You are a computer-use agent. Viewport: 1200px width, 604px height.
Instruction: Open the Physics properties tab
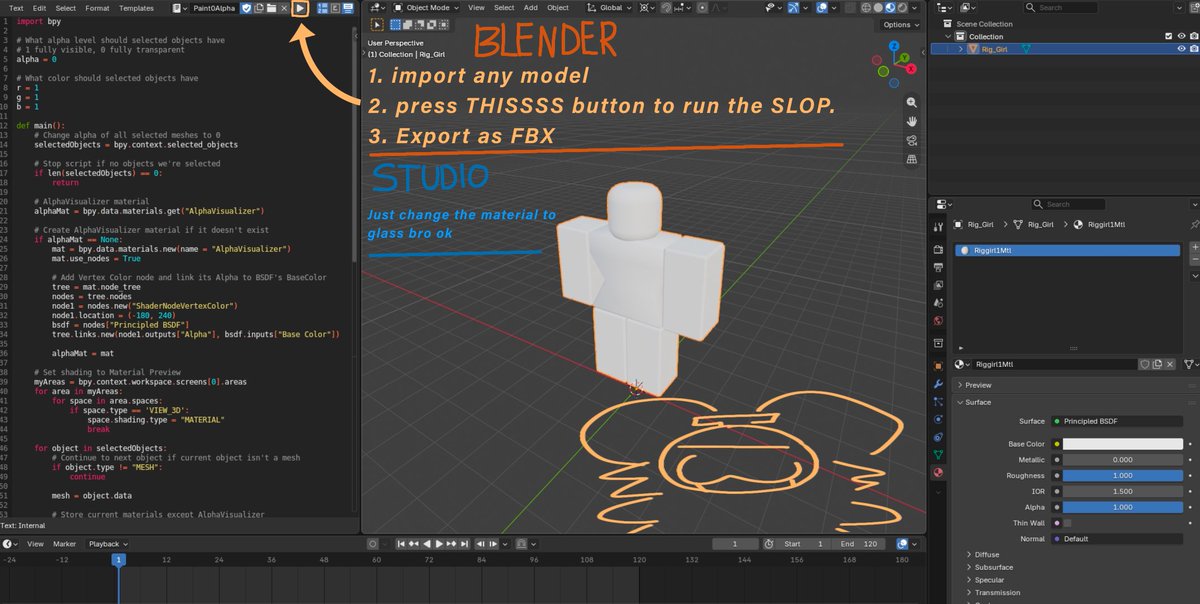pos(938,419)
